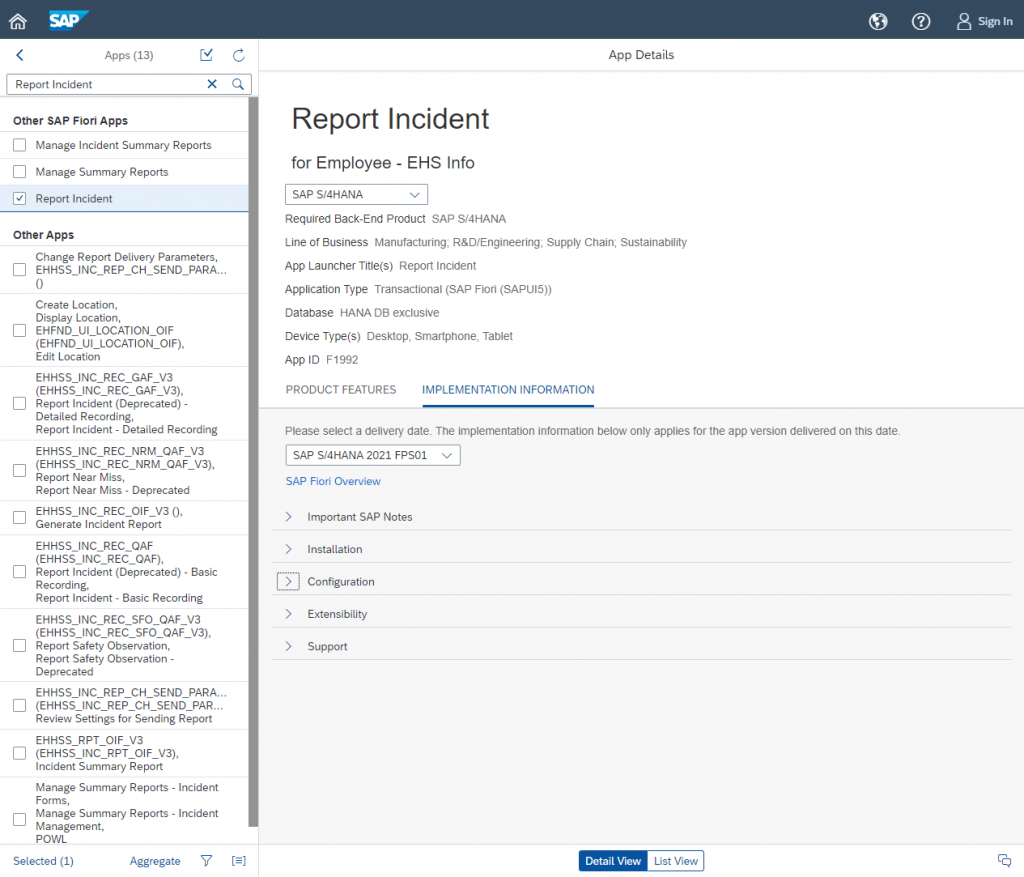
Task: Expand the Extensibility section
Action: tap(288, 614)
